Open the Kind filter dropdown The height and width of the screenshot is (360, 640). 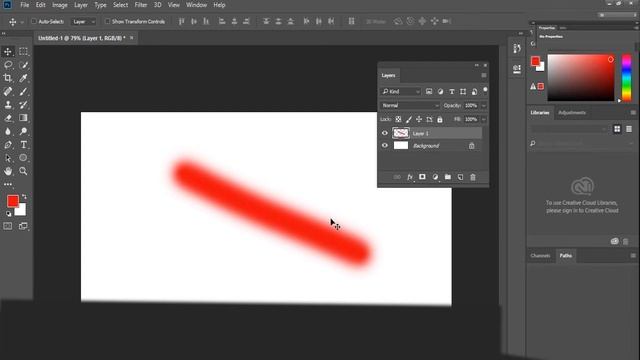tap(400, 91)
